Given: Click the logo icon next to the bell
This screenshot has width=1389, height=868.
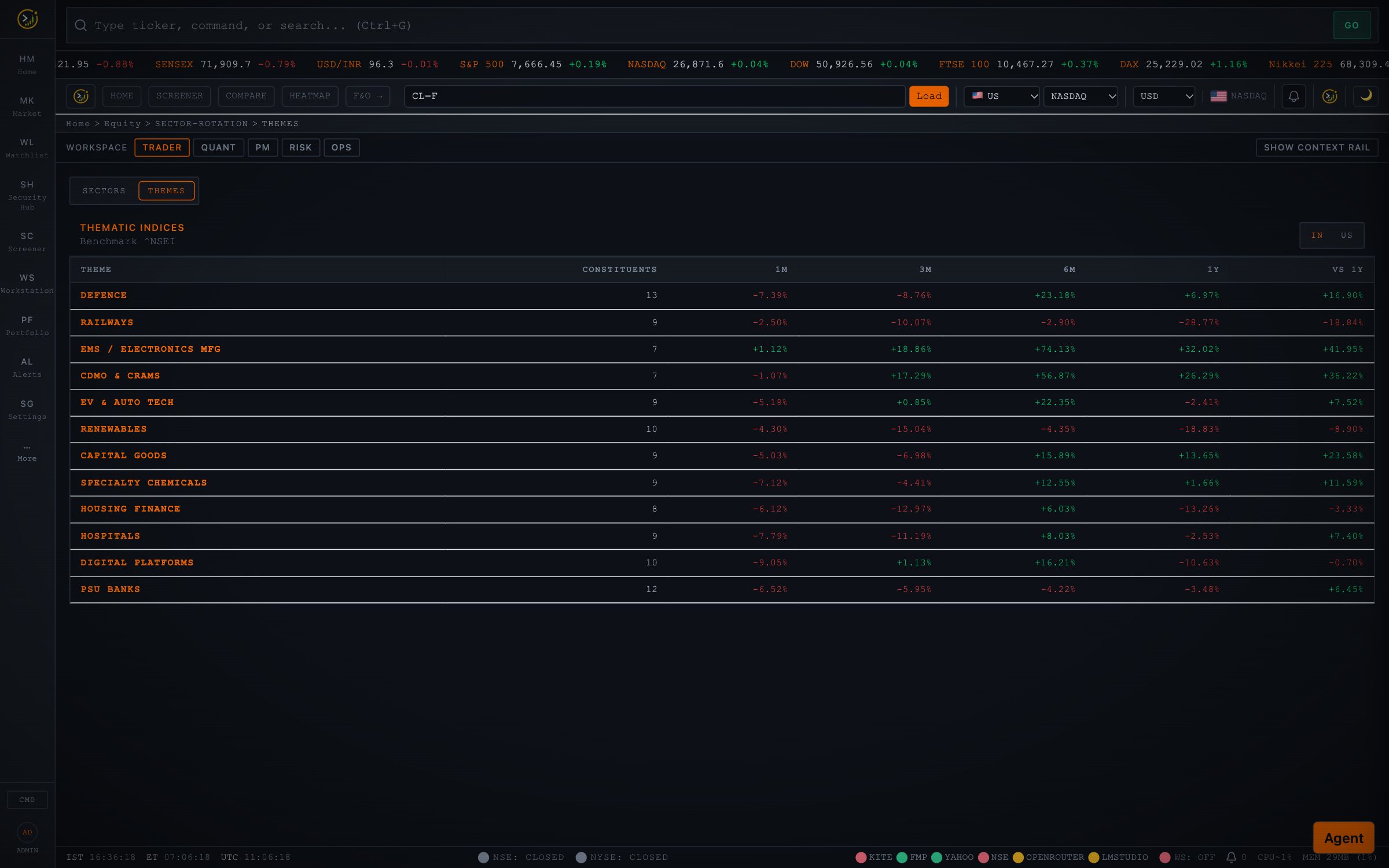Looking at the screenshot, I should [x=1330, y=96].
